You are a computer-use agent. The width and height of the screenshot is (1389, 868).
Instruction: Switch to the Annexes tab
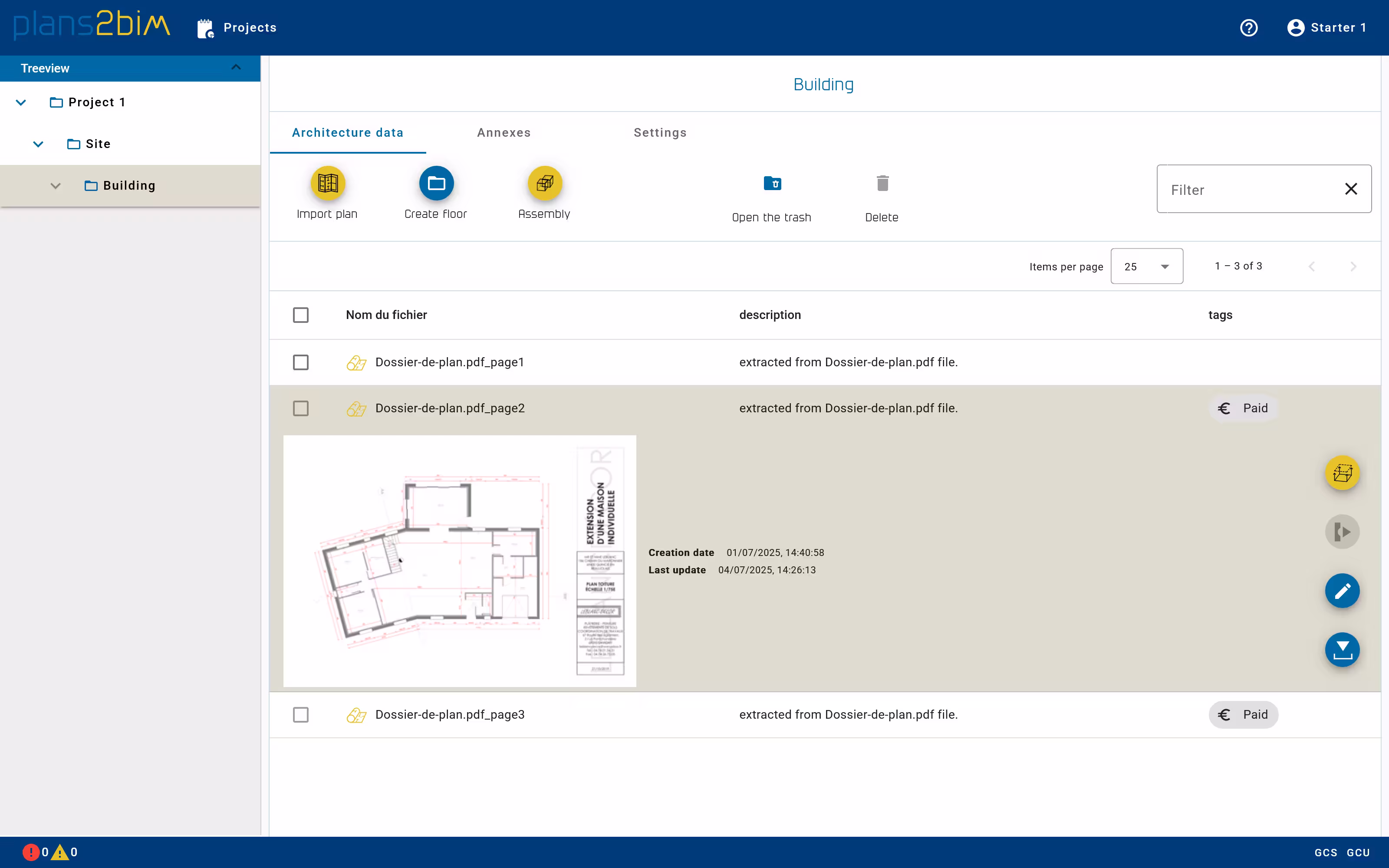click(x=504, y=133)
